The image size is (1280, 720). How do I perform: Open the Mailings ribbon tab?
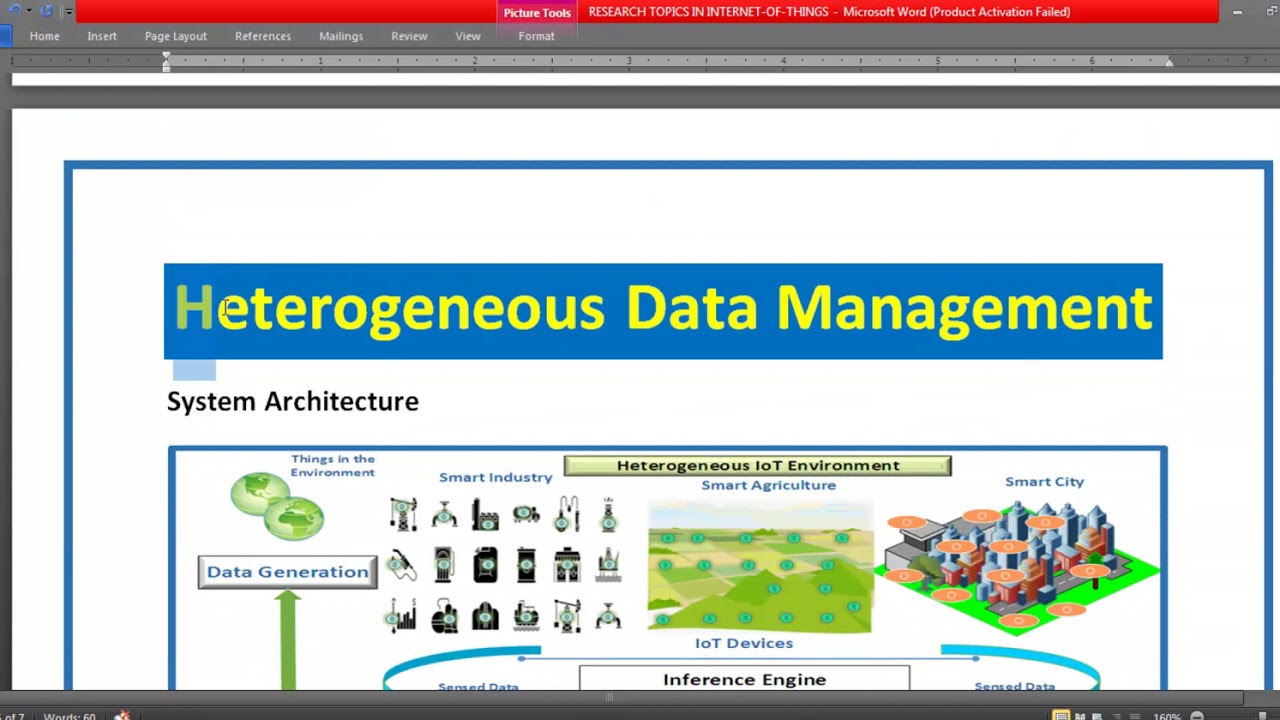point(341,36)
